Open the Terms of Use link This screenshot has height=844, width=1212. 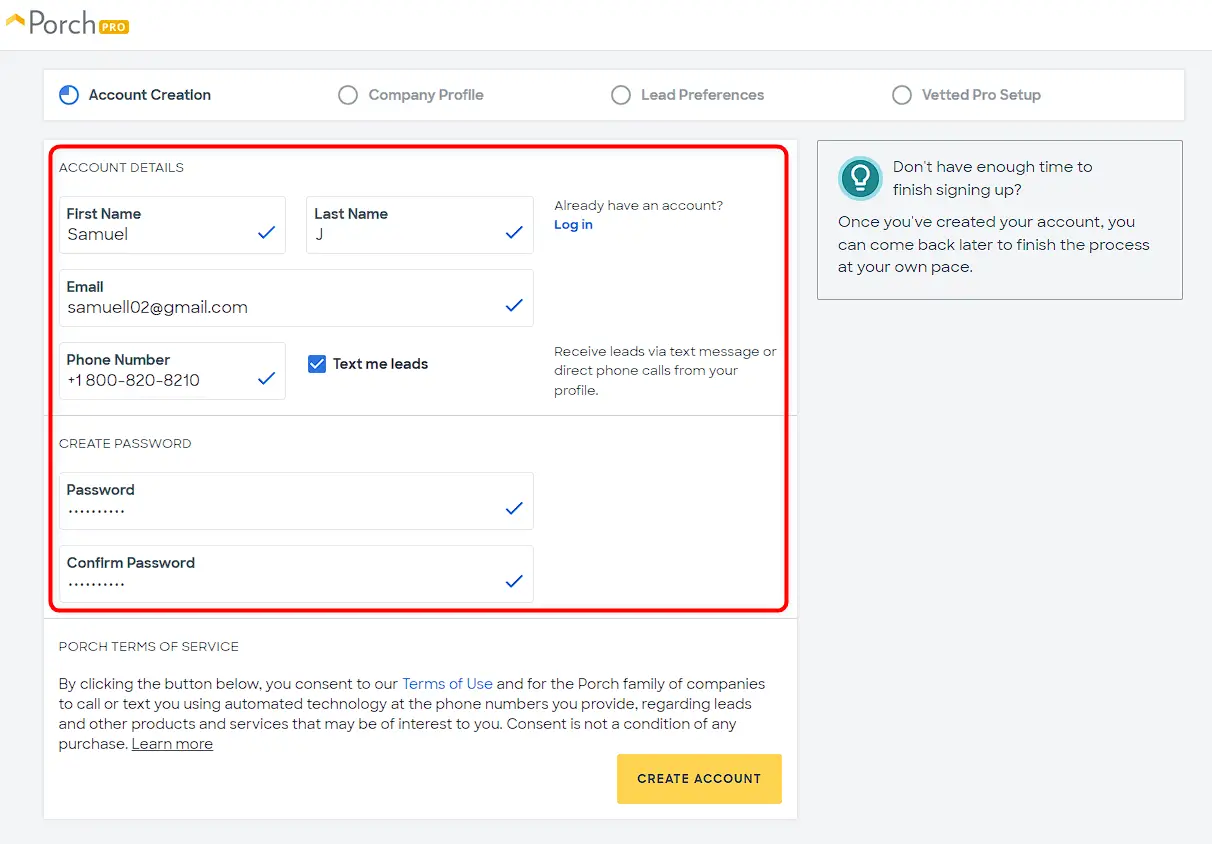pyautogui.click(x=447, y=684)
